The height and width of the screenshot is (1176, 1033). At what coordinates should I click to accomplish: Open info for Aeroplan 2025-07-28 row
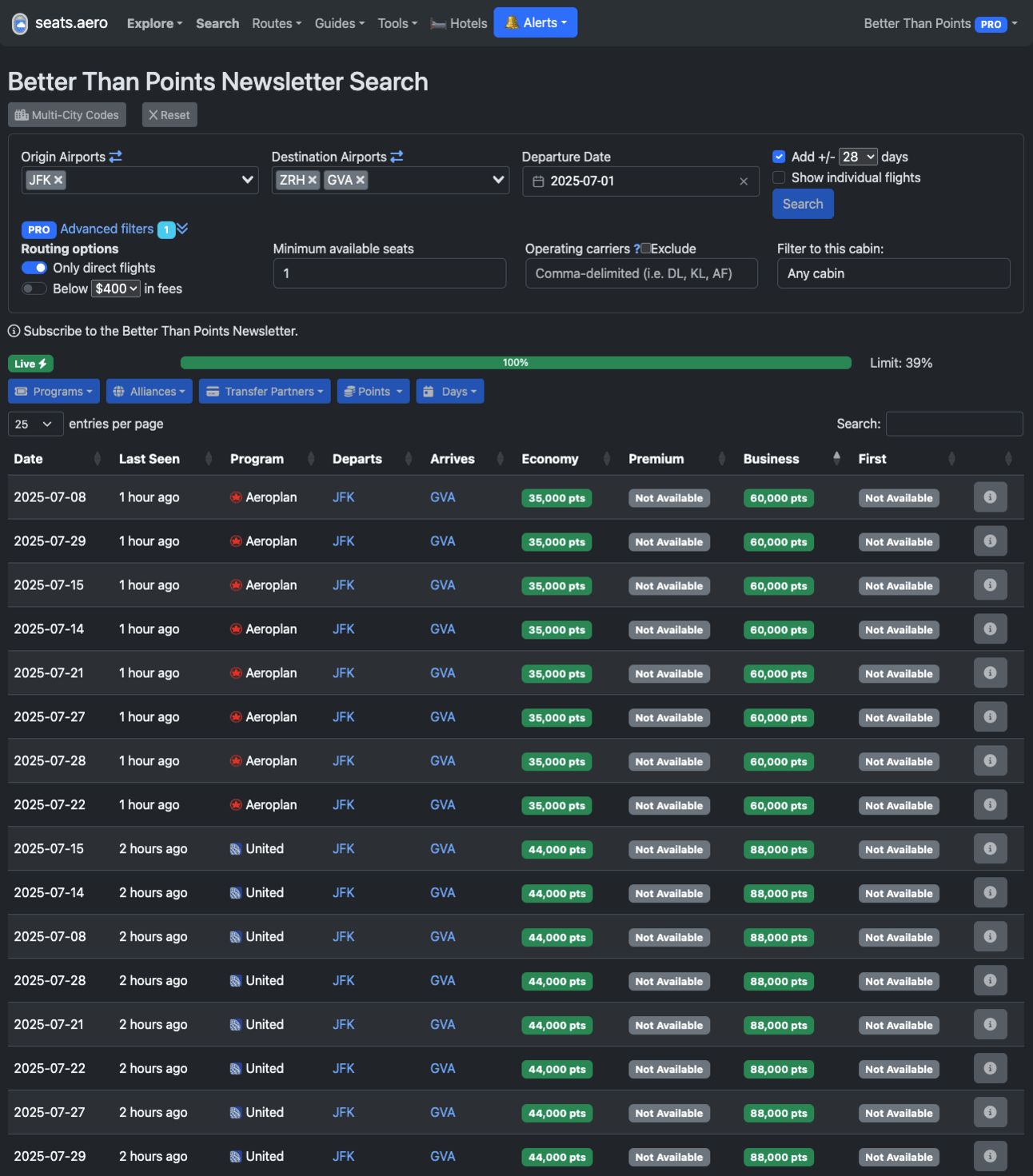tap(990, 761)
